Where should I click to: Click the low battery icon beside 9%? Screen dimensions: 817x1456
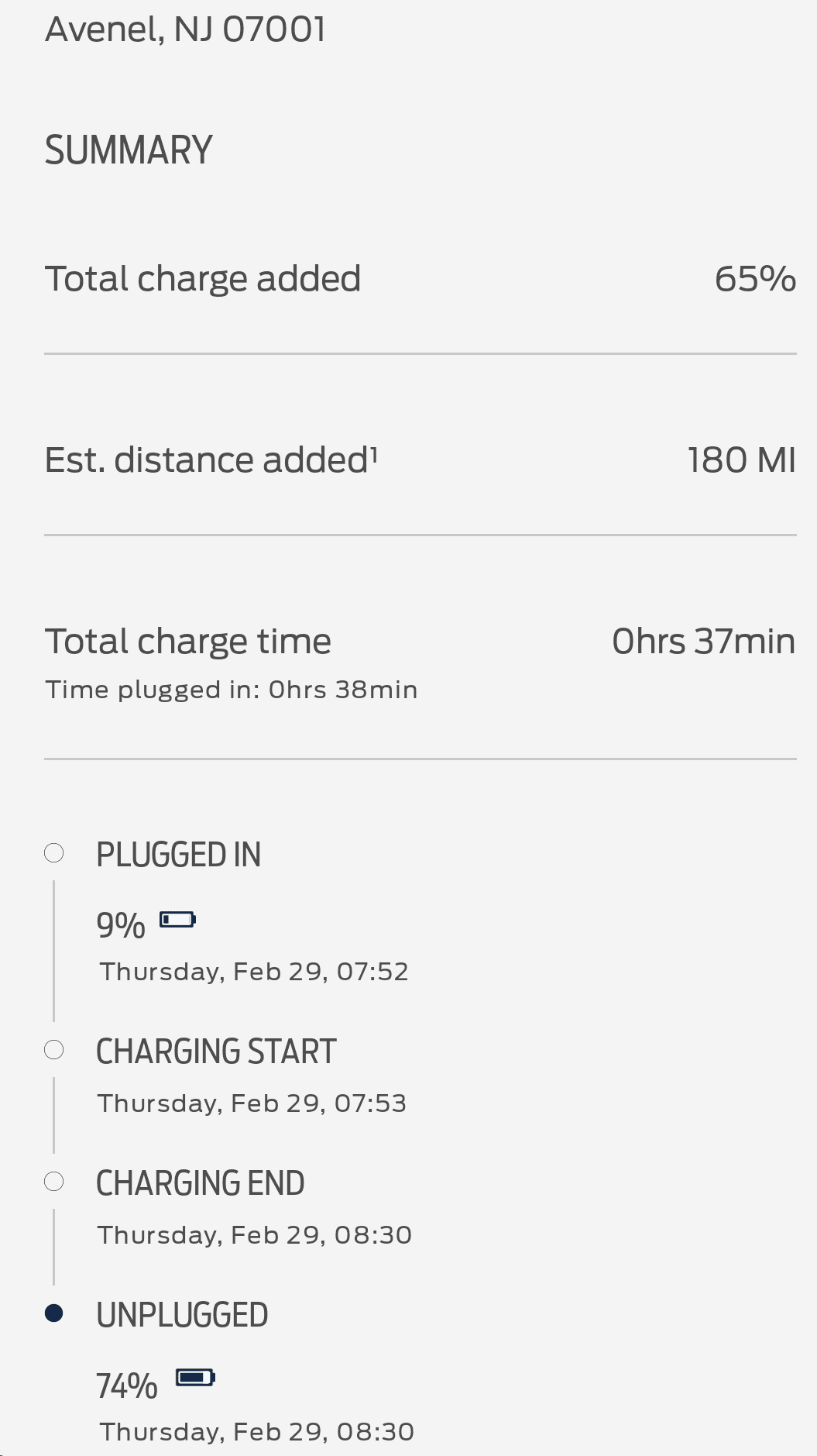coord(177,920)
